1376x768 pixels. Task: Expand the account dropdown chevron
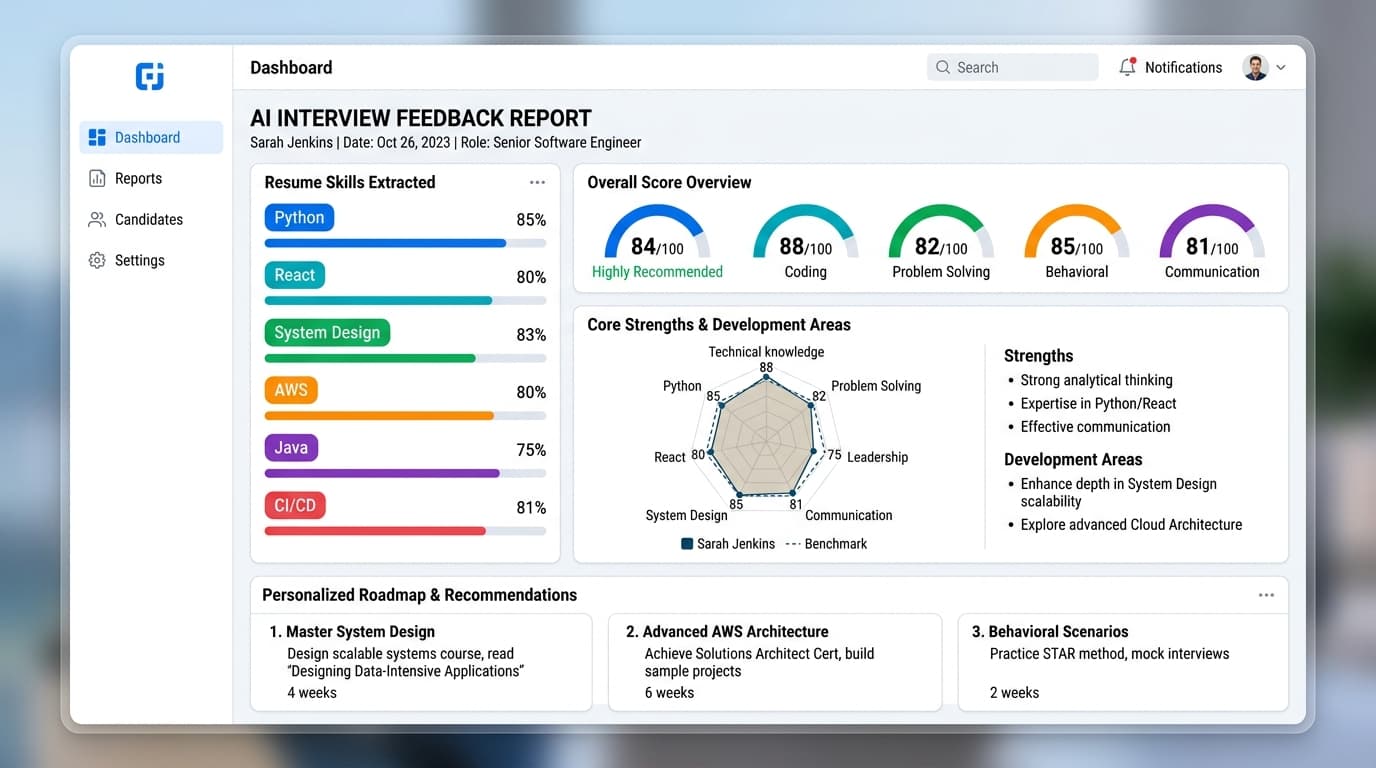click(1281, 68)
